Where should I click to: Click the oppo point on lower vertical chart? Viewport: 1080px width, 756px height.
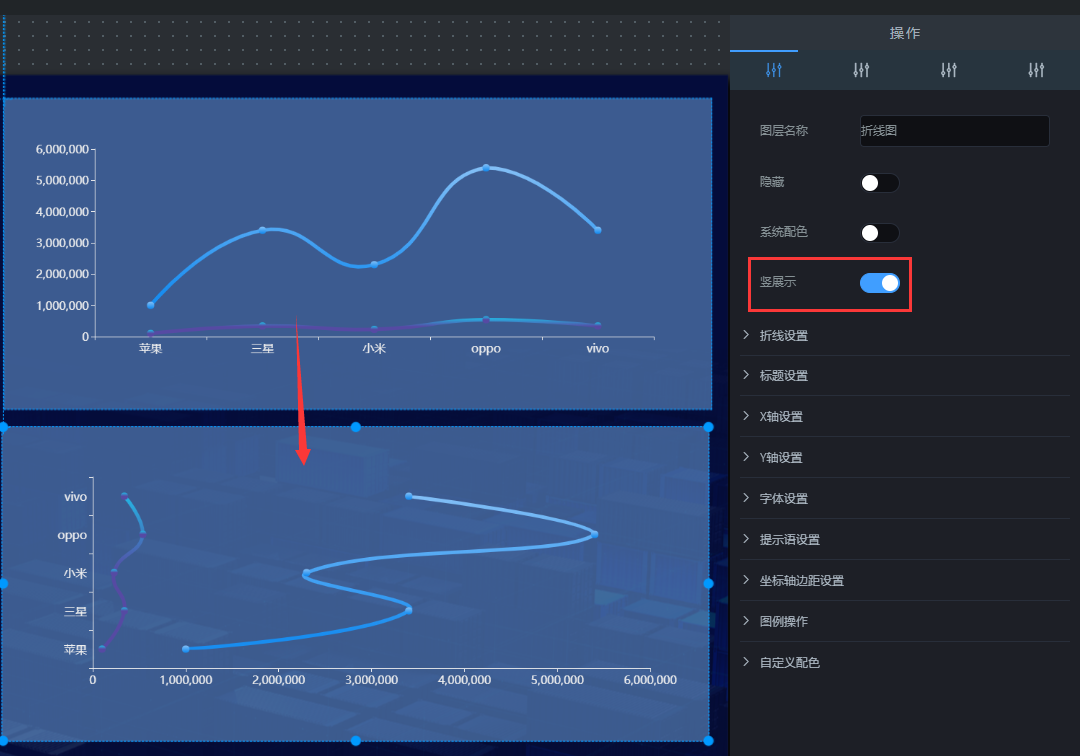594,534
